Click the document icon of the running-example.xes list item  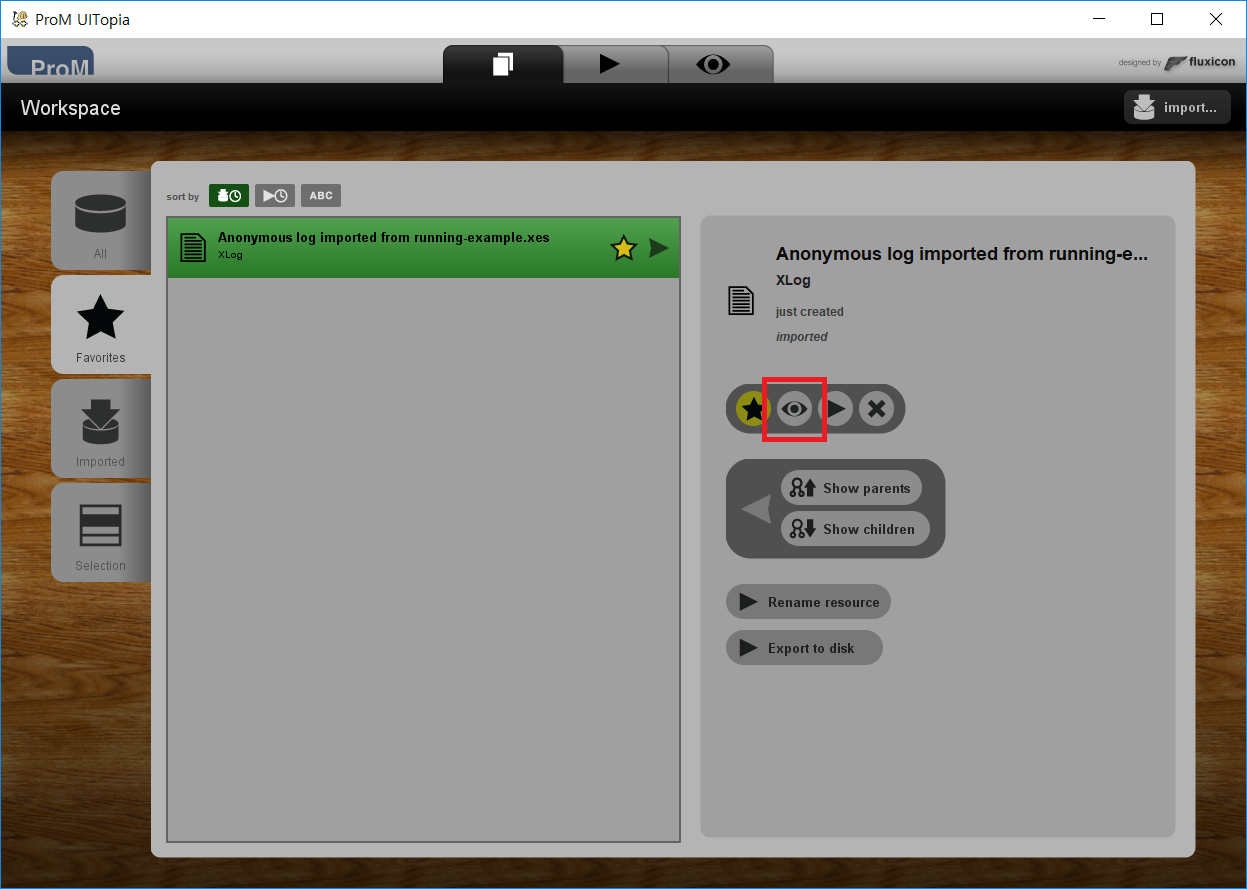tap(192, 247)
